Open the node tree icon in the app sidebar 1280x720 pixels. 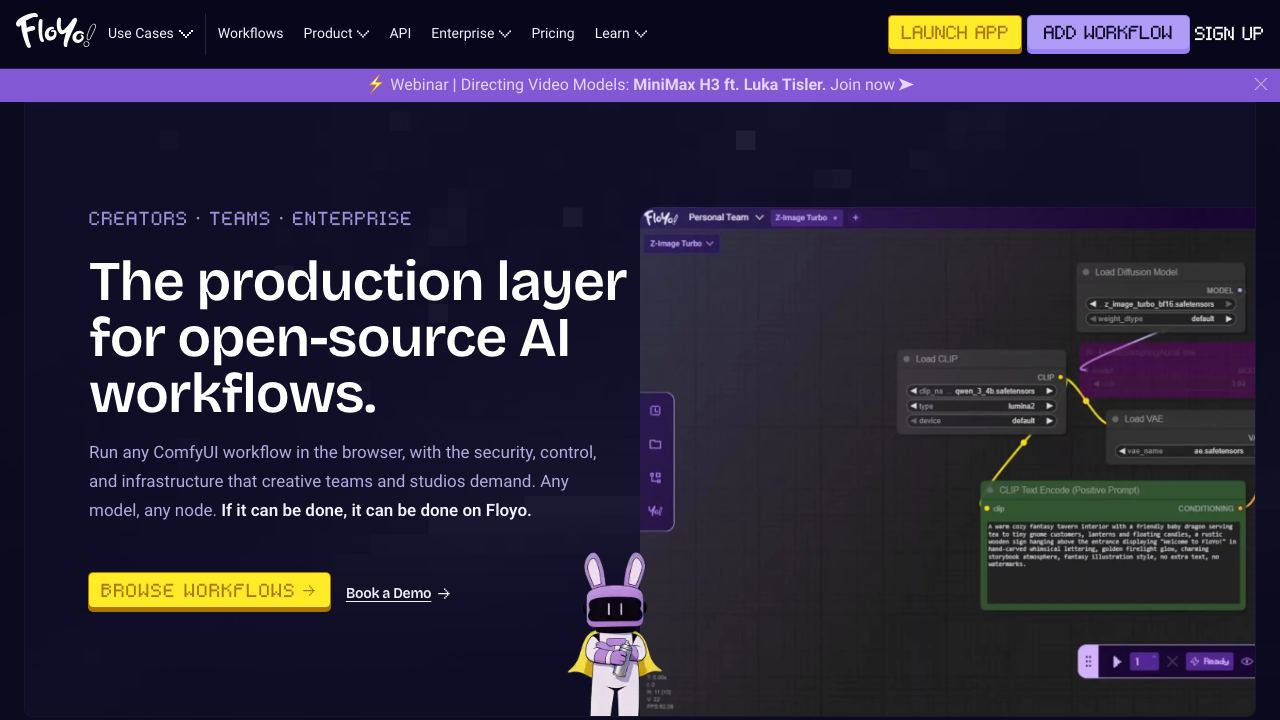(655, 477)
